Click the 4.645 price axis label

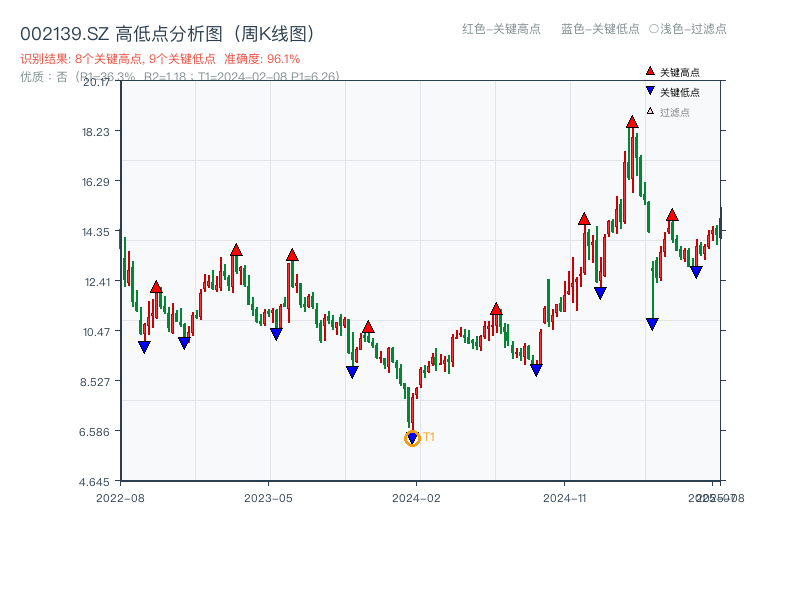click(94, 482)
